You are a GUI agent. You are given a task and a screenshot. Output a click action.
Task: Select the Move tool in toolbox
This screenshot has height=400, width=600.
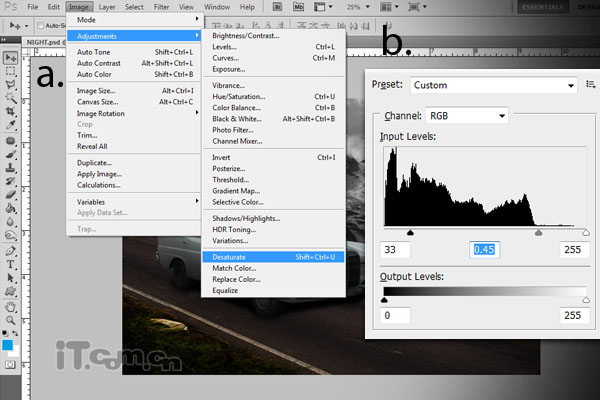(10, 58)
